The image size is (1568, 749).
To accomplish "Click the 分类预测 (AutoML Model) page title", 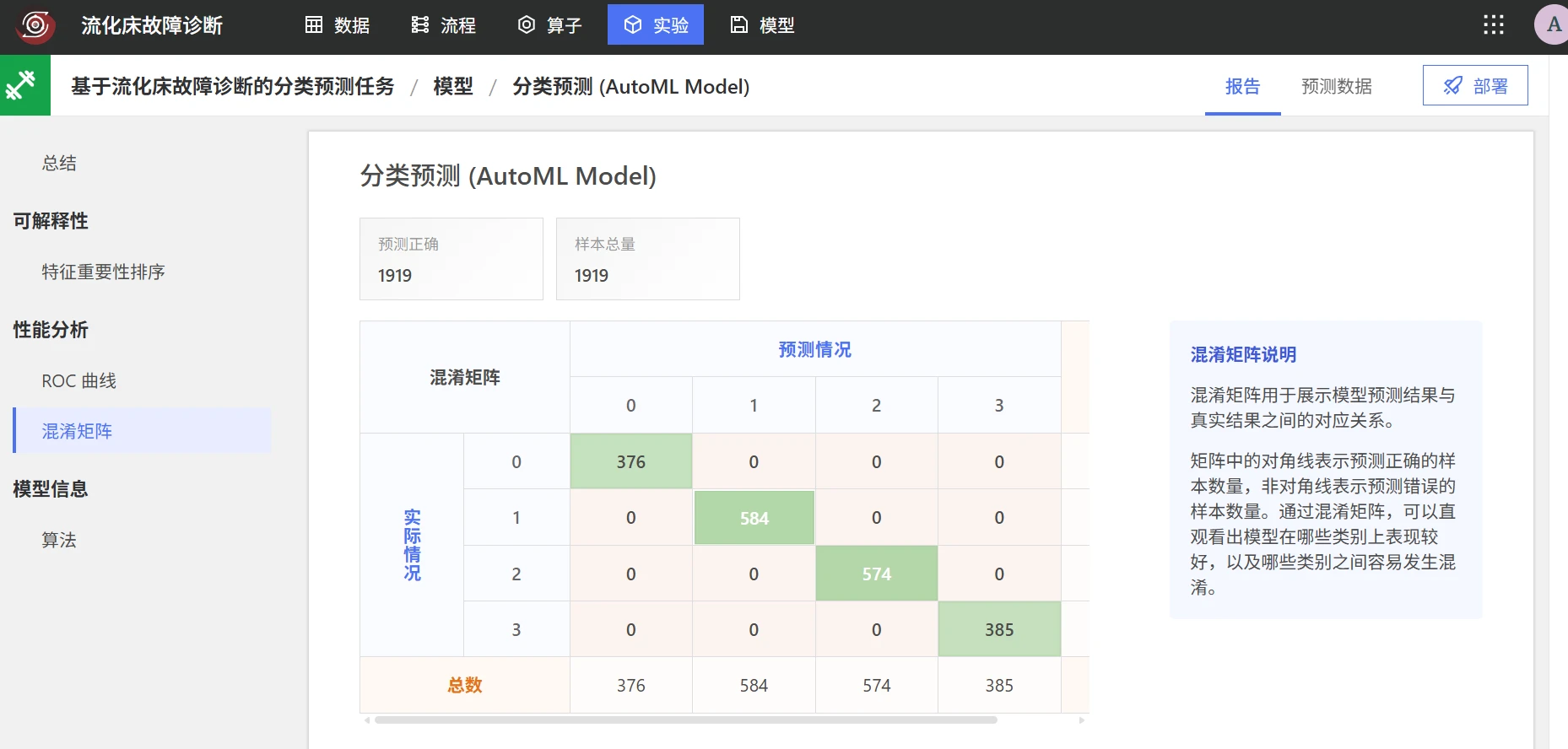I will click(508, 175).
